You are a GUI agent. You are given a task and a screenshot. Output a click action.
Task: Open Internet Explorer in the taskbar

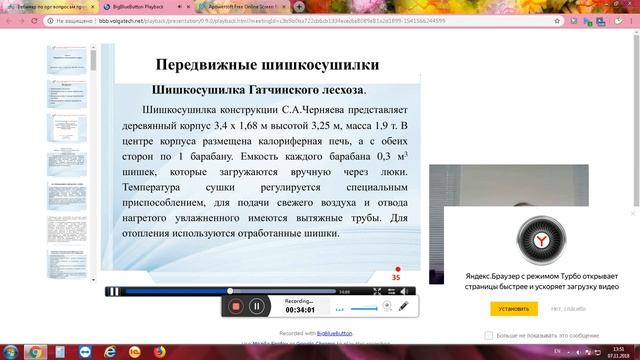click(110, 352)
